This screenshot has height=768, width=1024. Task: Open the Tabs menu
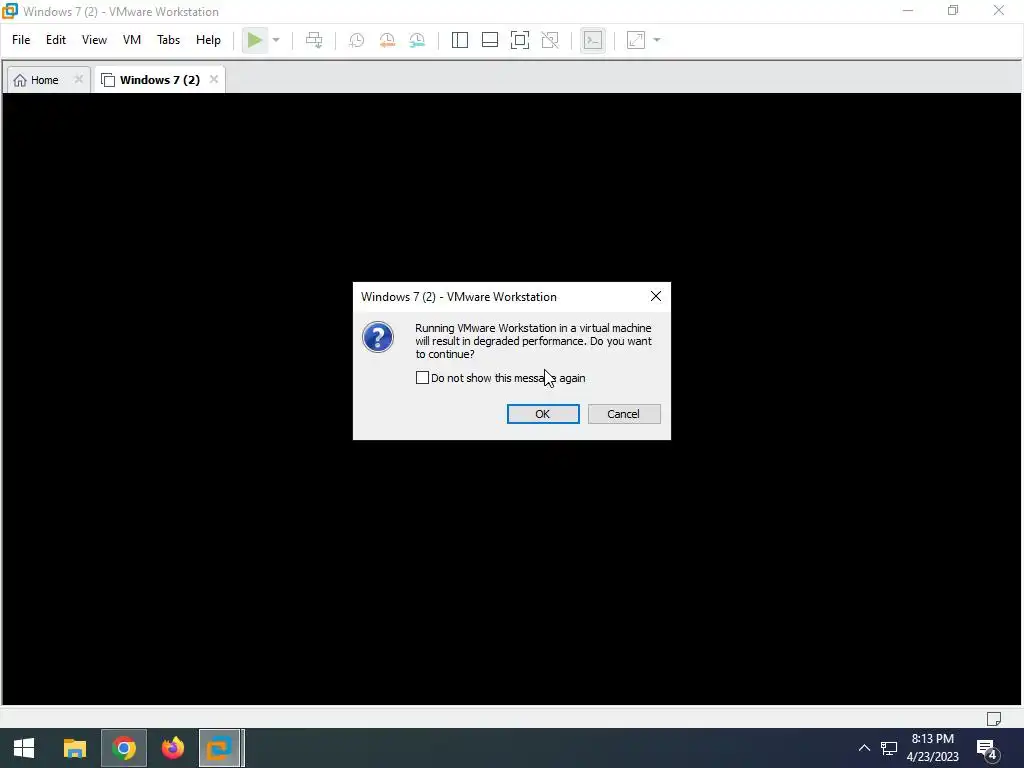pyautogui.click(x=168, y=40)
